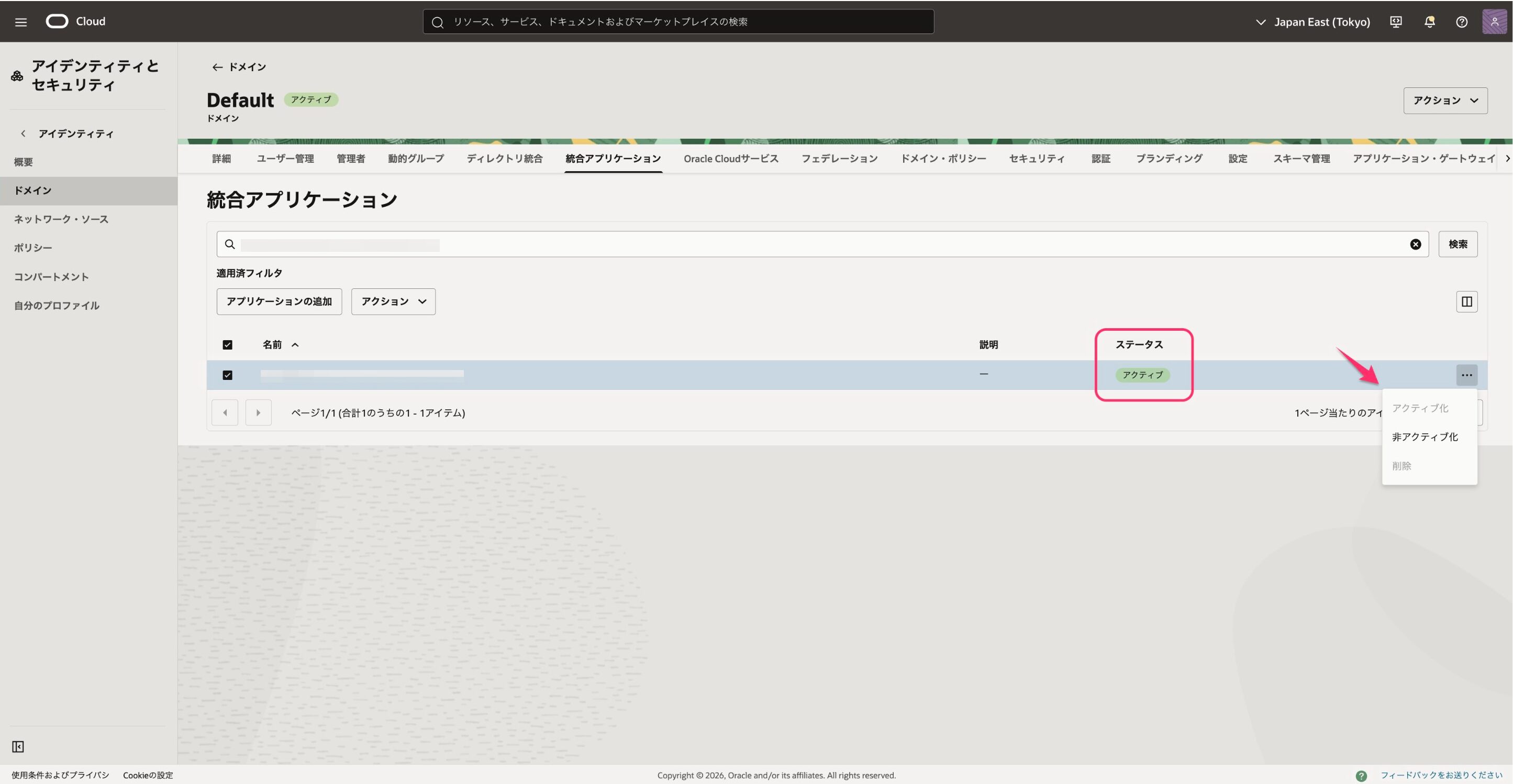Open the row actions three-dot menu
Screen dimensions: 1513x784
1466,375
